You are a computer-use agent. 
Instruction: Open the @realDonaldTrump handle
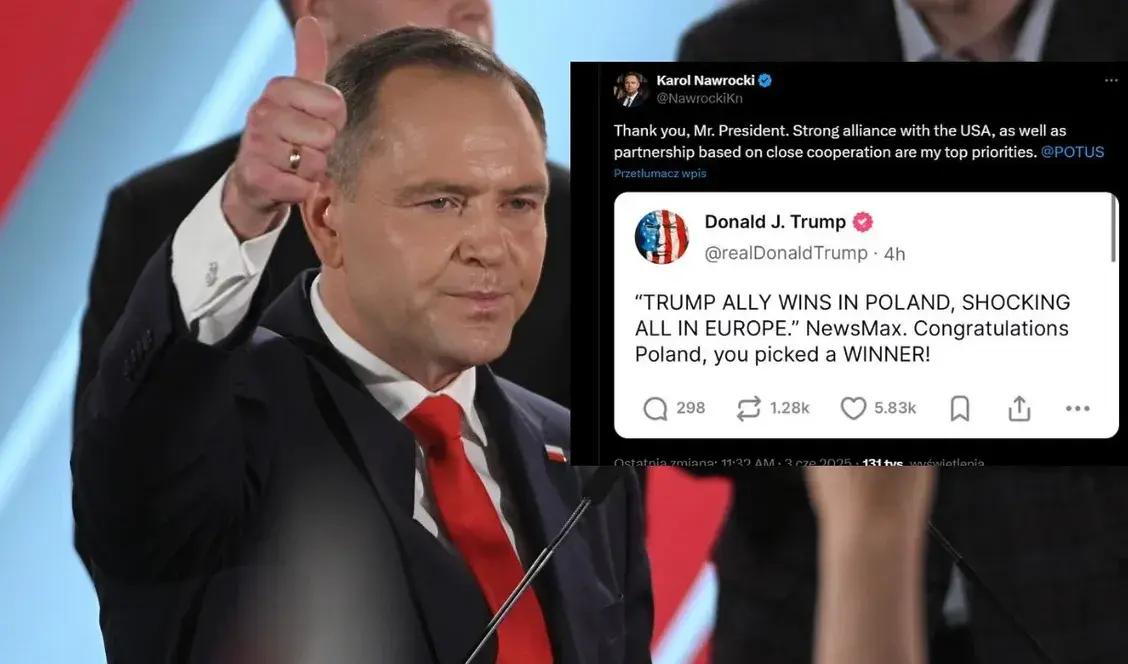click(786, 253)
